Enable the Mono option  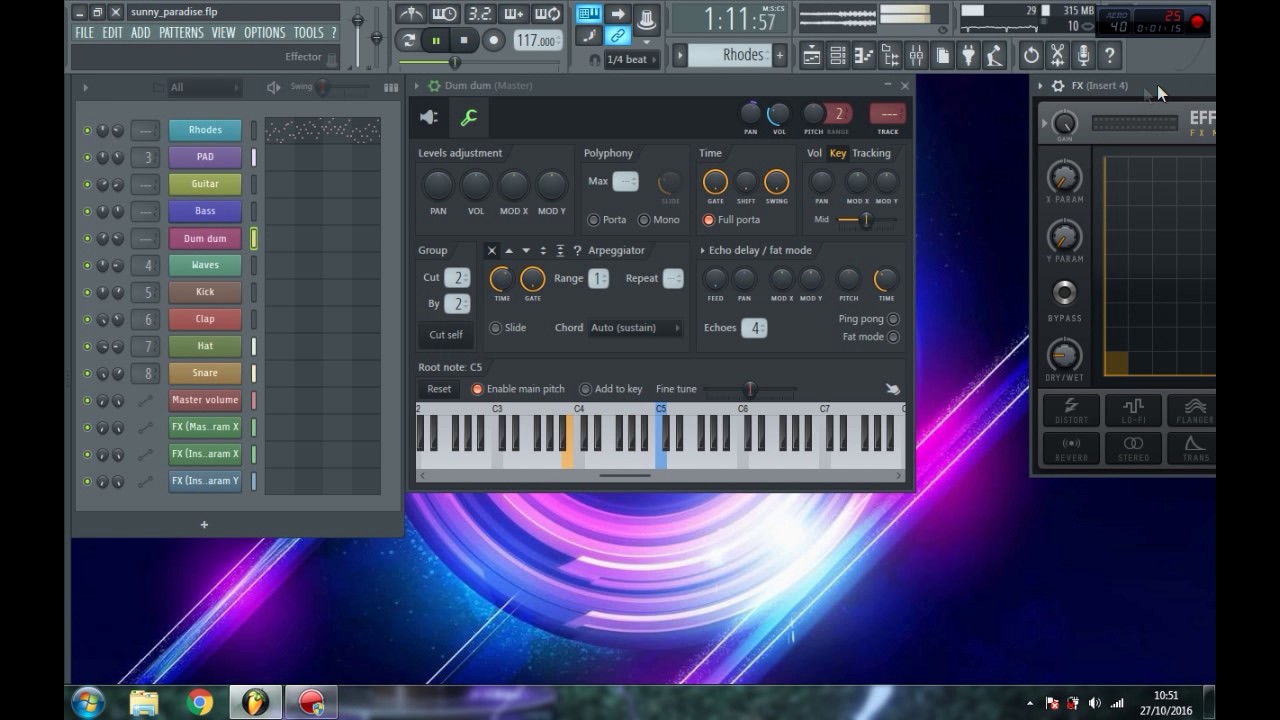point(644,220)
